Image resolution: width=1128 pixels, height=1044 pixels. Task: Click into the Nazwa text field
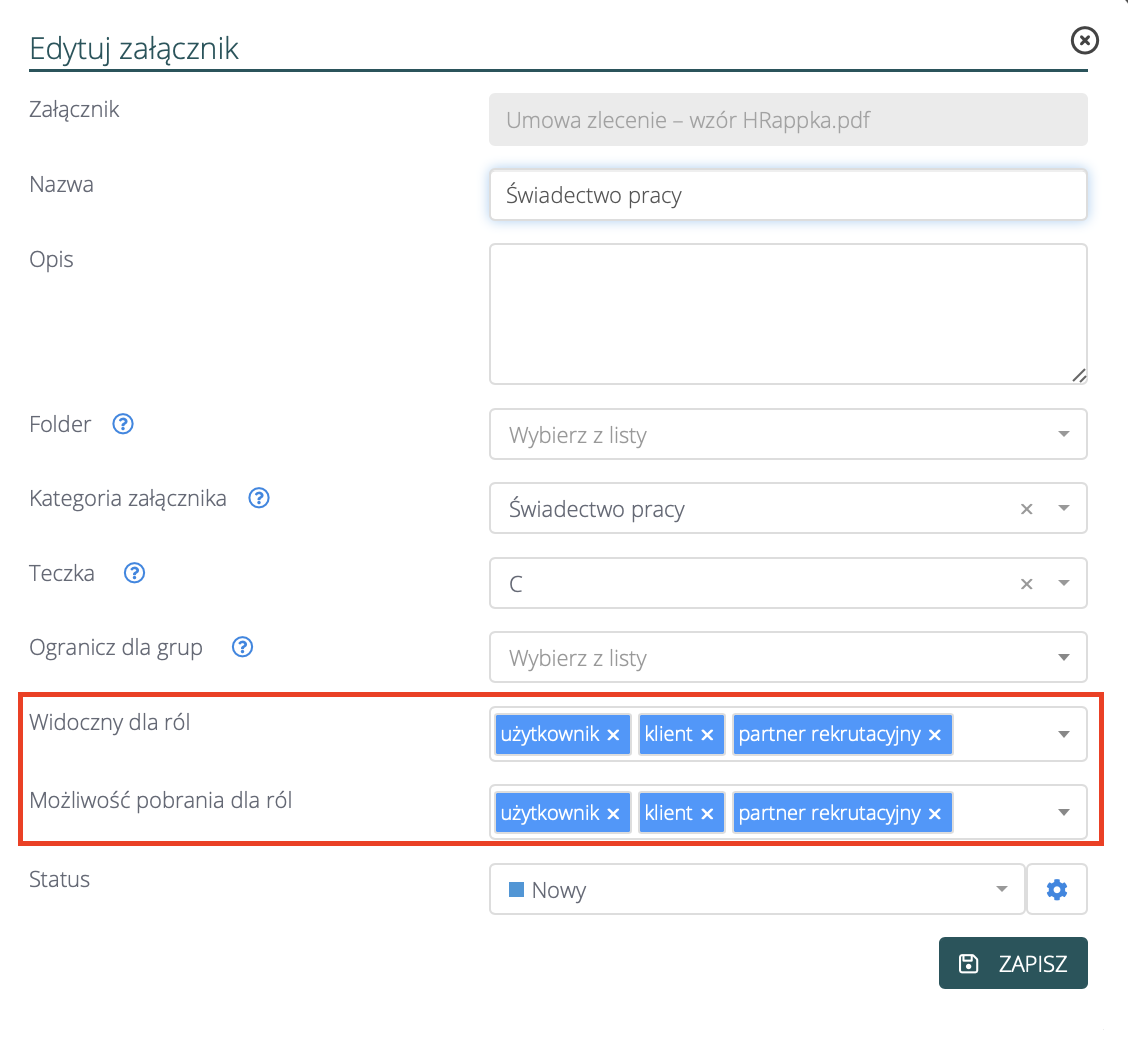(x=787, y=195)
